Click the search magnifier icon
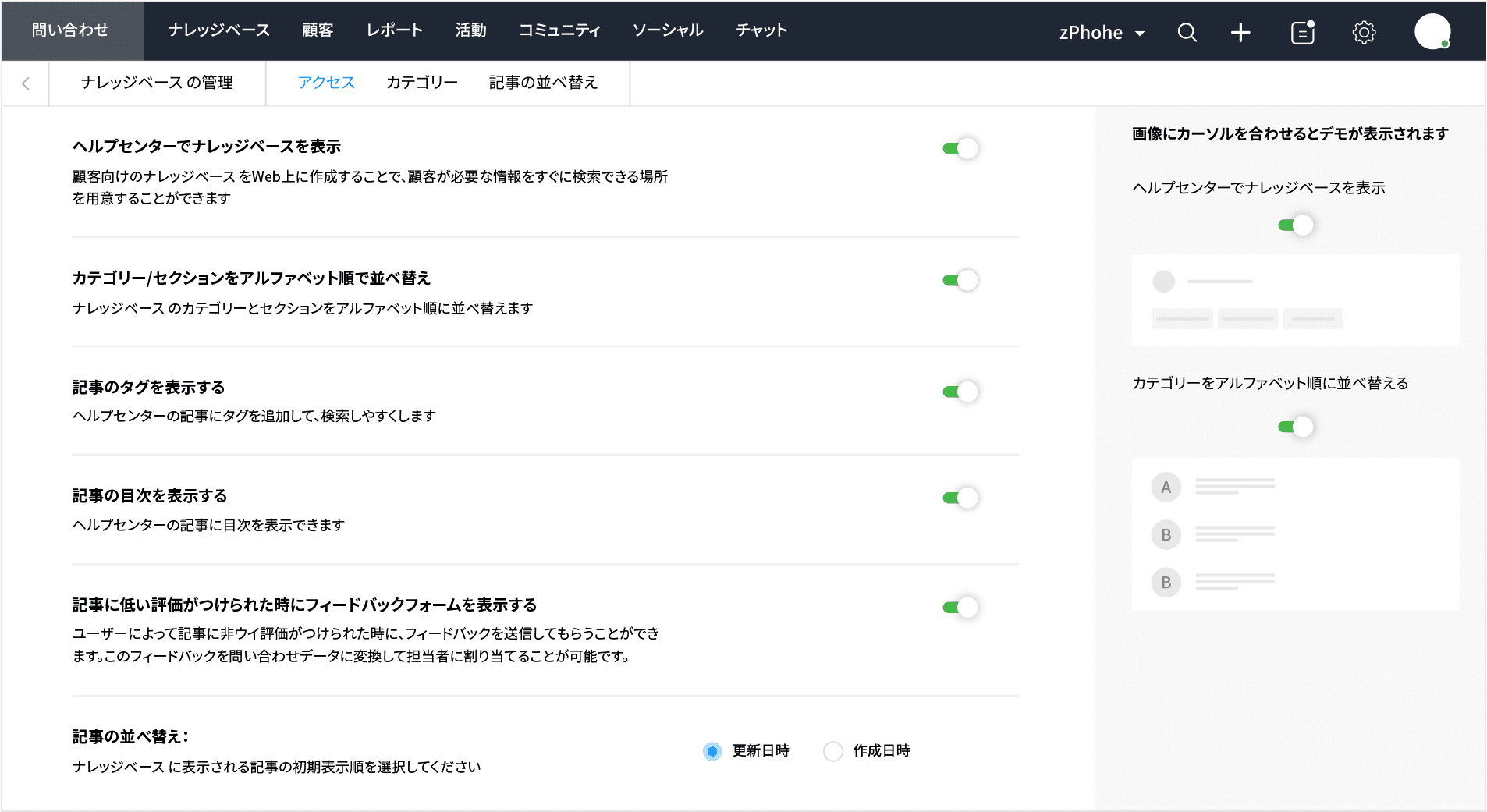 [x=1187, y=32]
